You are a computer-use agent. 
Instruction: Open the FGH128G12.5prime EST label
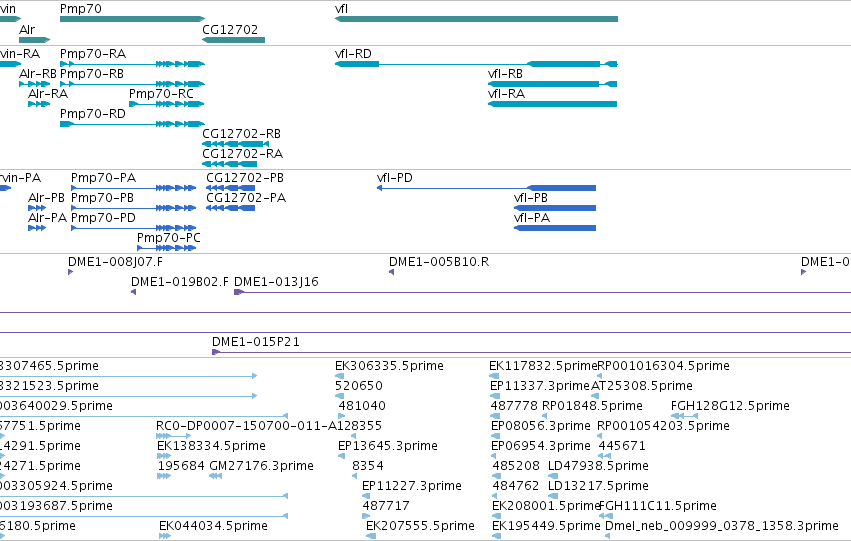click(x=730, y=406)
